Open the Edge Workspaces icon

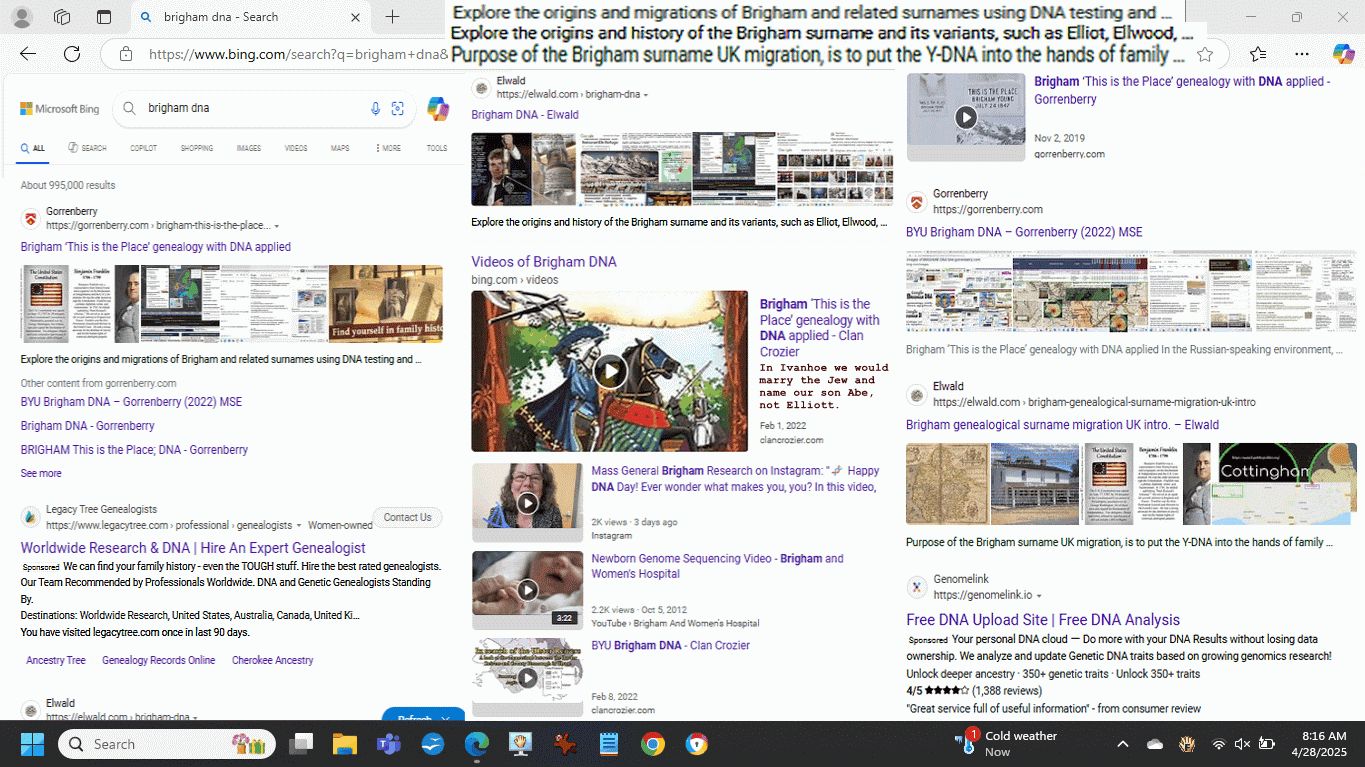[62, 17]
